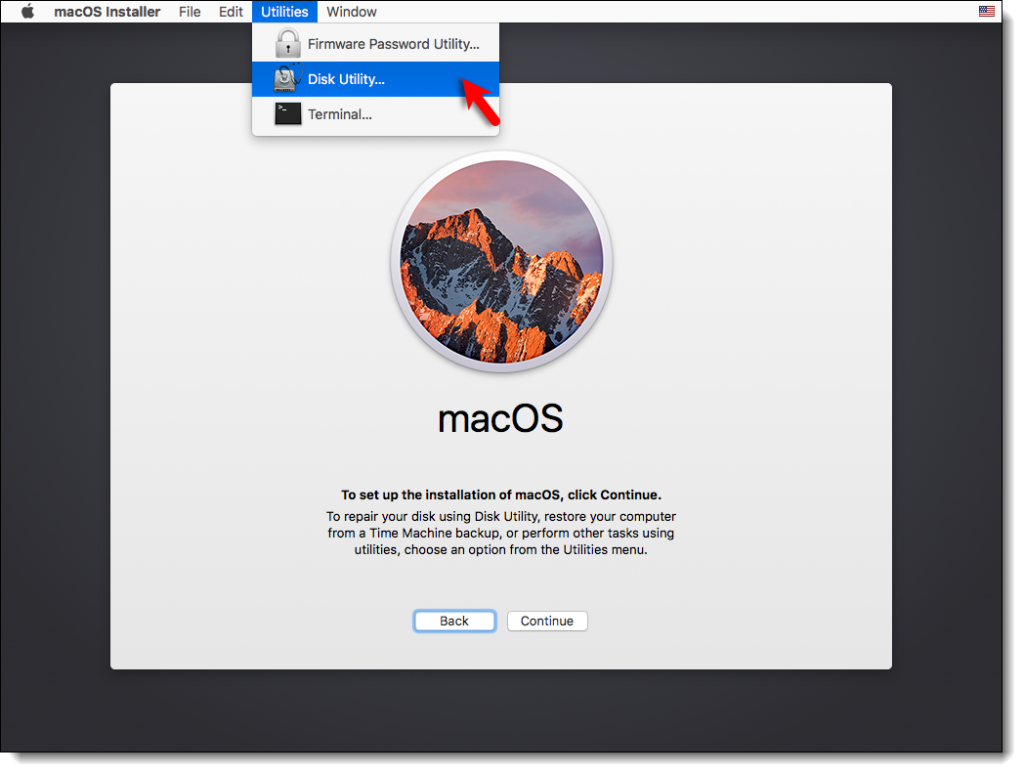
Task: Open the Edit menu
Action: pos(231,11)
